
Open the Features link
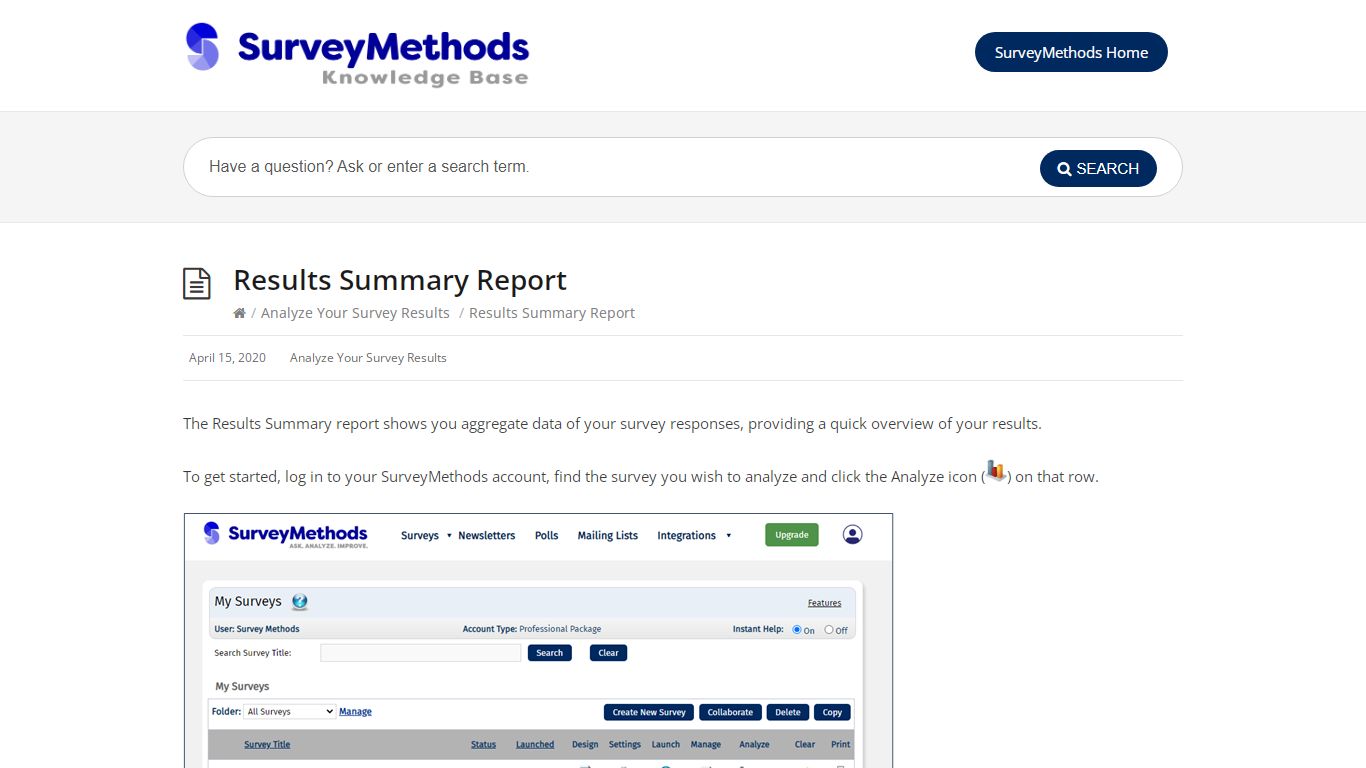(x=825, y=603)
